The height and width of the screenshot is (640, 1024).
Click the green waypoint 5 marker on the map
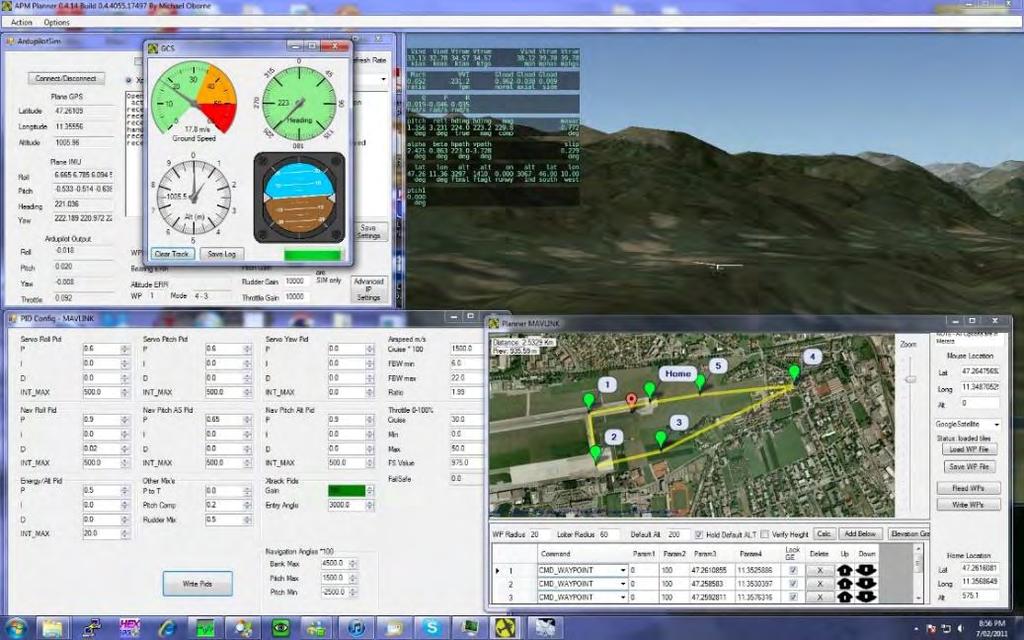[700, 382]
